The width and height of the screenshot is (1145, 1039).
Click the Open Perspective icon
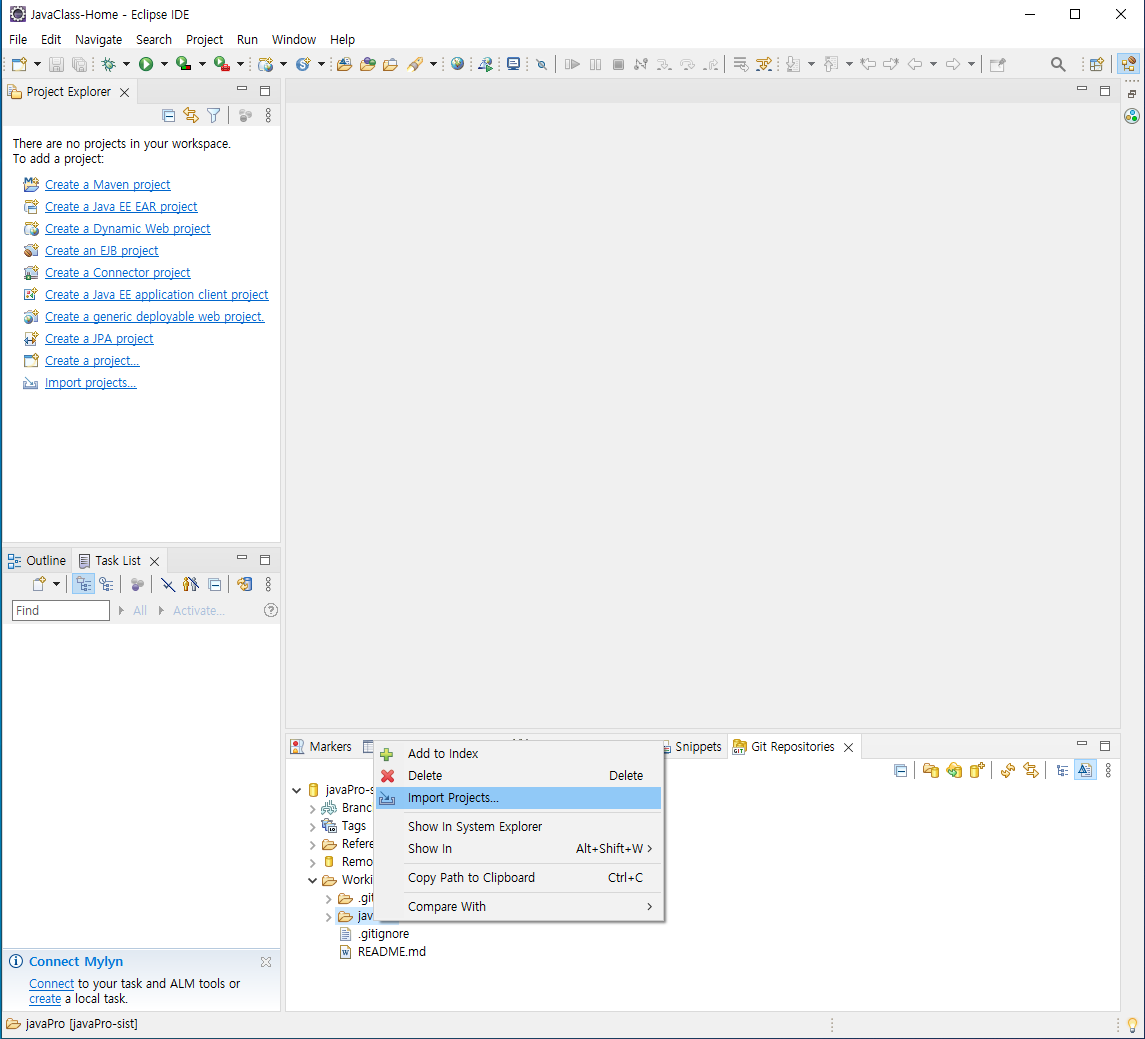(1096, 64)
